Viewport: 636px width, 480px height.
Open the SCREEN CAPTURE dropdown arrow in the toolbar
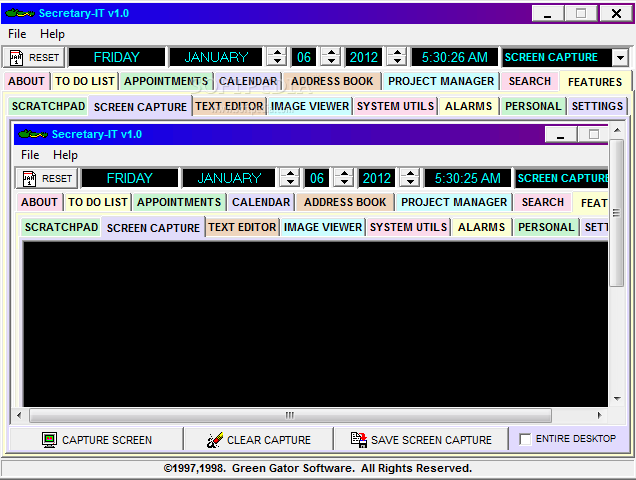pos(620,58)
